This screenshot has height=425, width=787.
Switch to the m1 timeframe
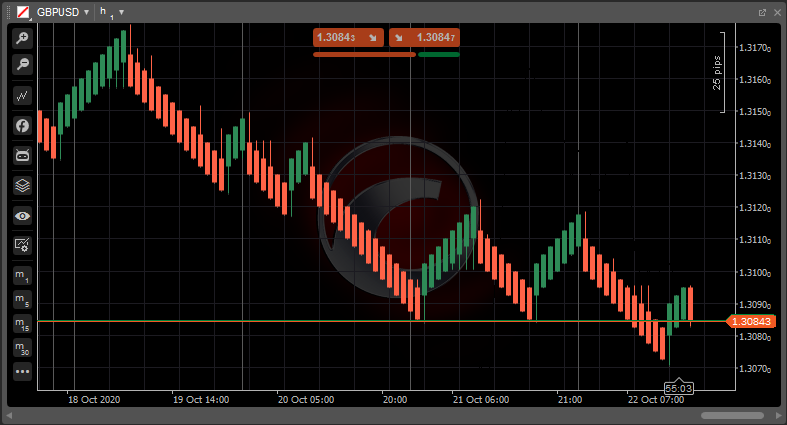coord(22,276)
